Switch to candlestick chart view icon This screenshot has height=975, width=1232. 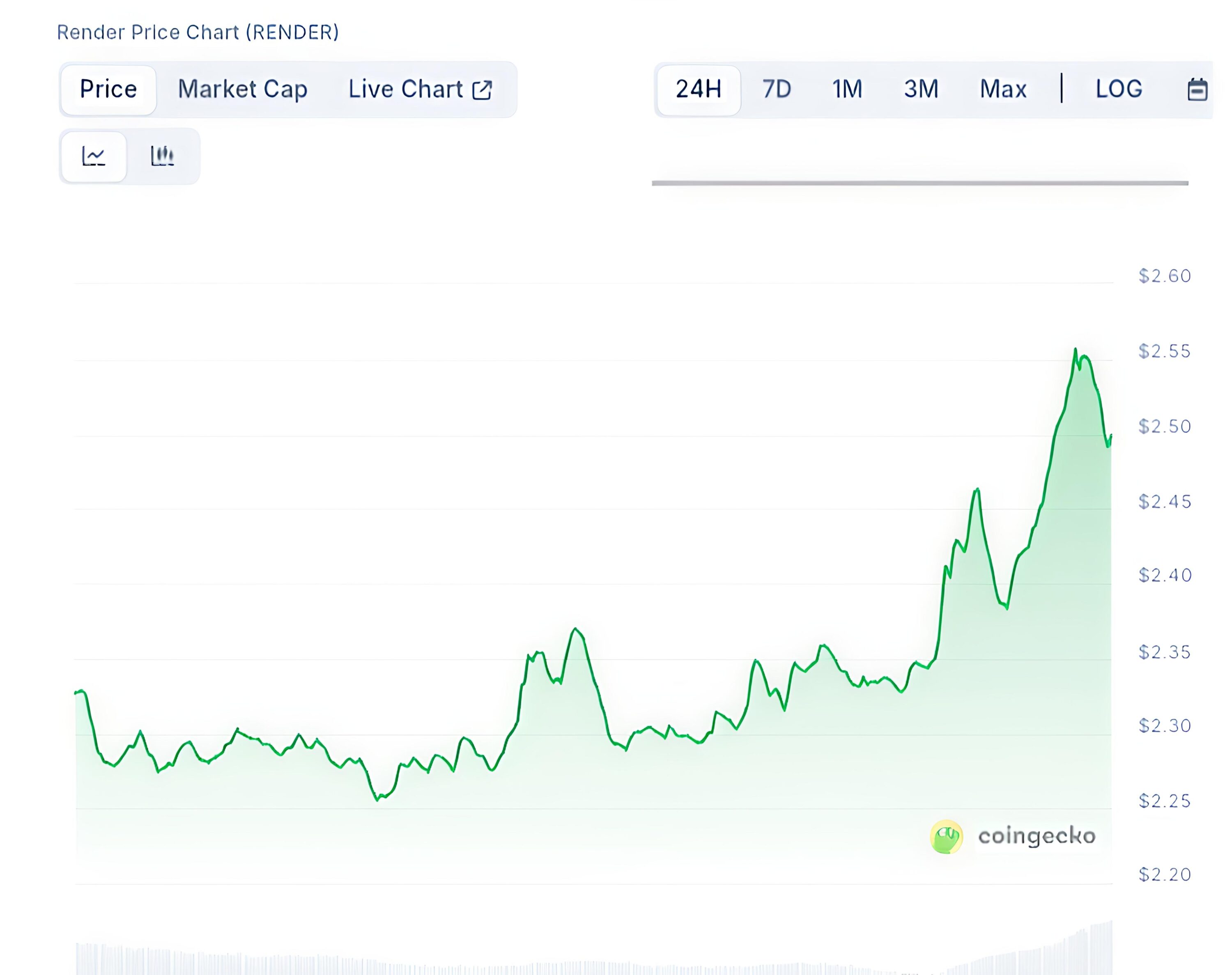tap(162, 156)
